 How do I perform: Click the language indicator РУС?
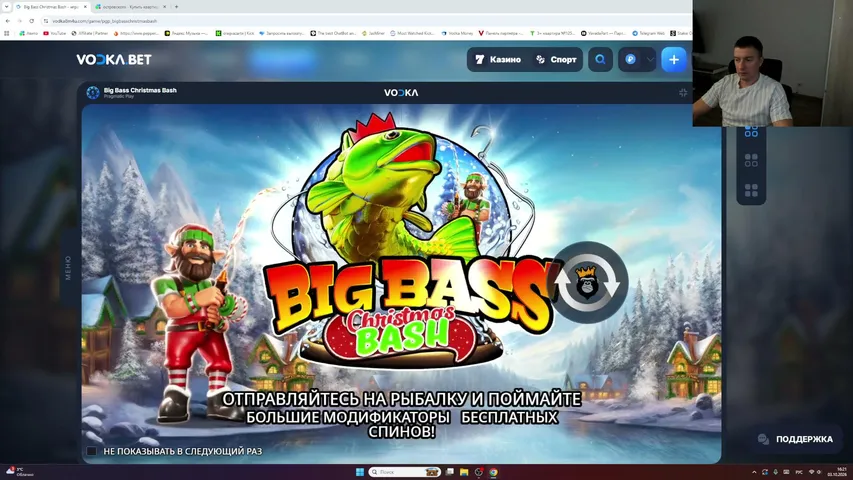pyautogui.click(x=799, y=472)
